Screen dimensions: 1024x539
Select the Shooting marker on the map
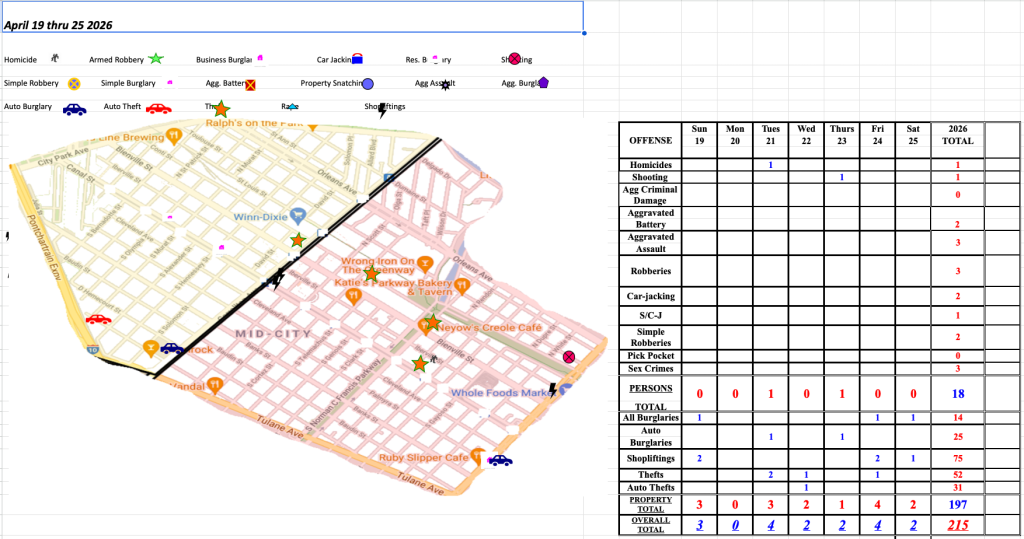pyautogui.click(x=569, y=357)
